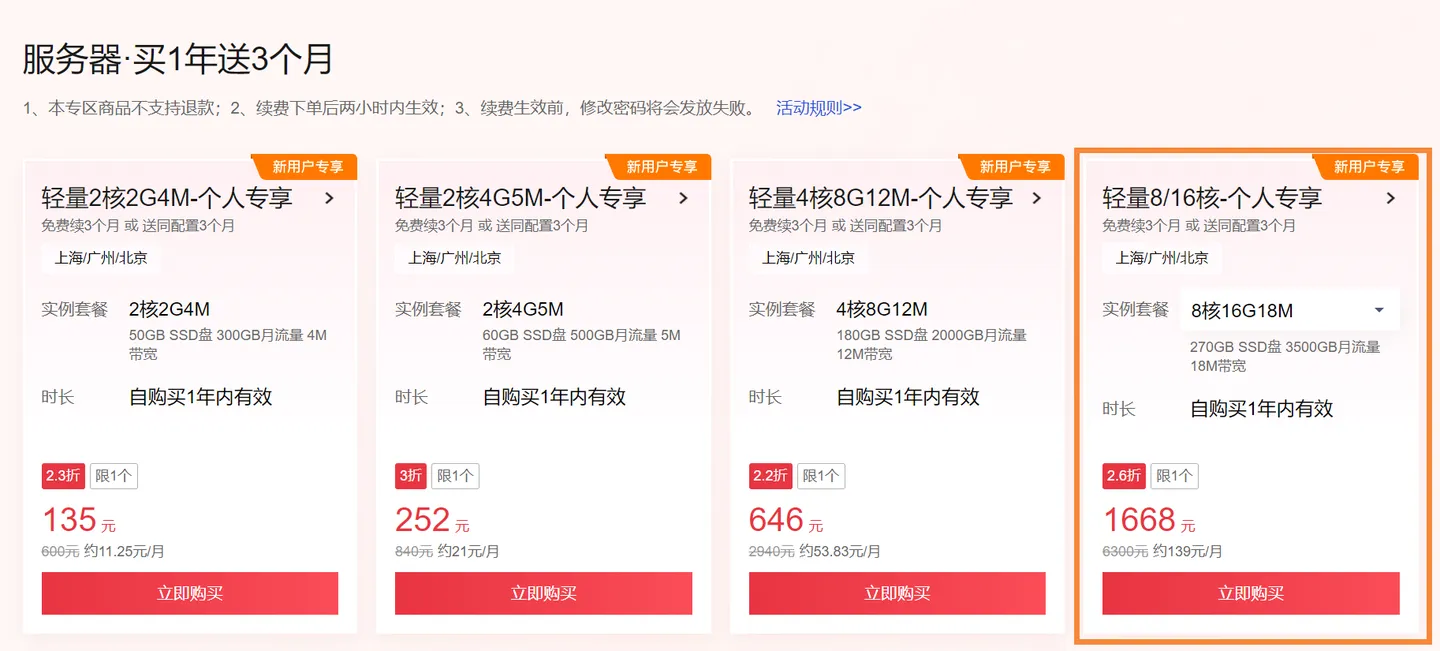Click the 2.3折 discount badge
Screen dimensions: 1440x651
click(63, 476)
